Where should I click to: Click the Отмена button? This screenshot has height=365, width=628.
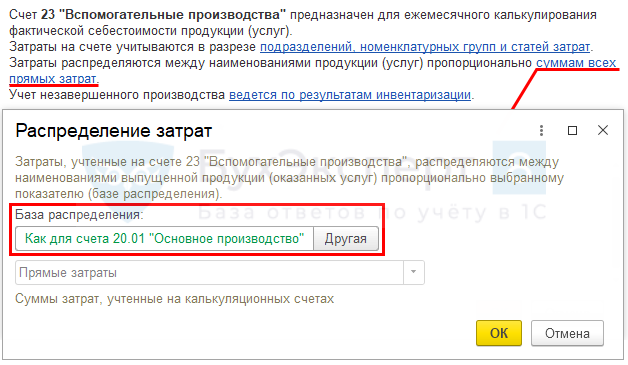pos(567,333)
